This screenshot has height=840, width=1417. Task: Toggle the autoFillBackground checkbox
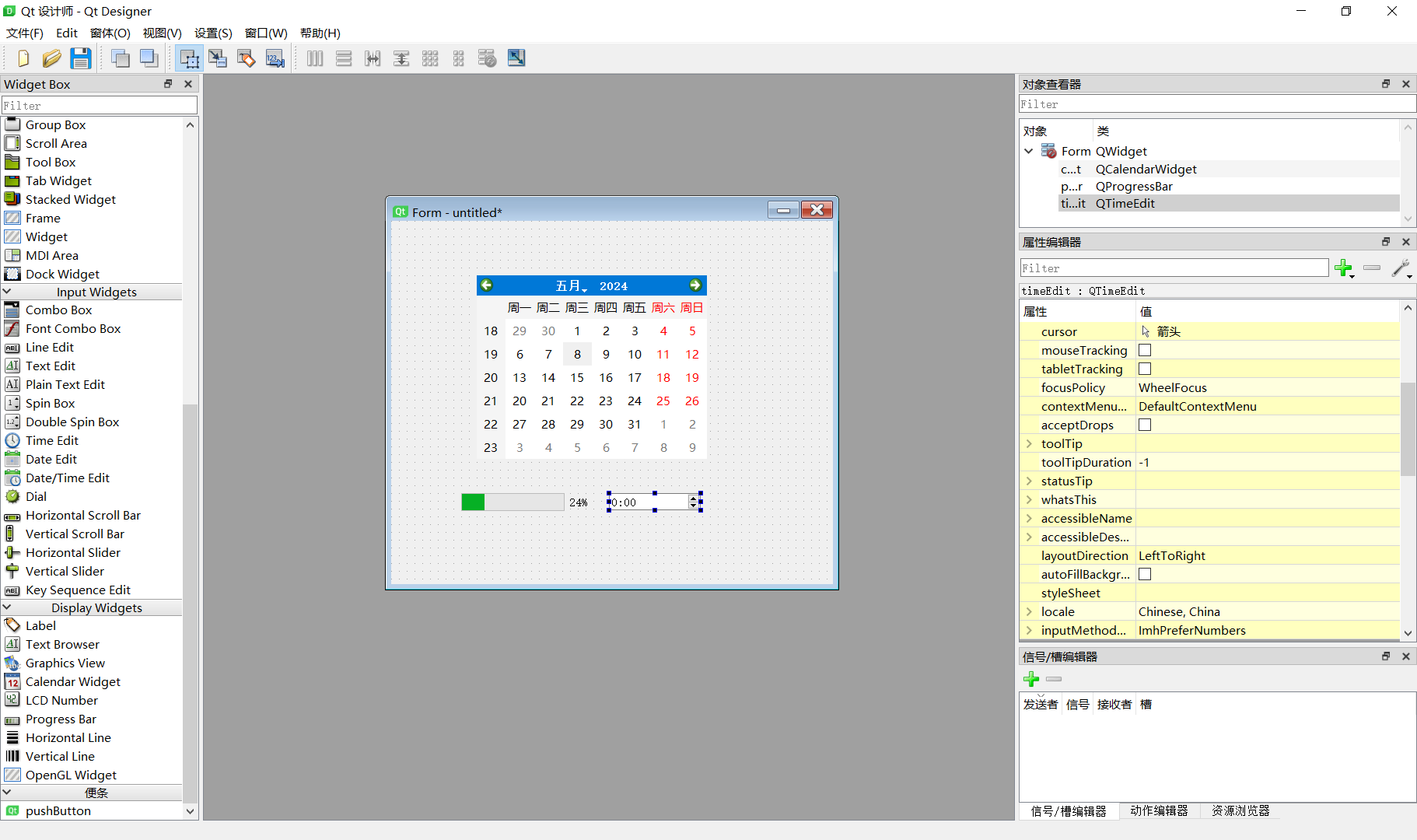coord(1145,575)
